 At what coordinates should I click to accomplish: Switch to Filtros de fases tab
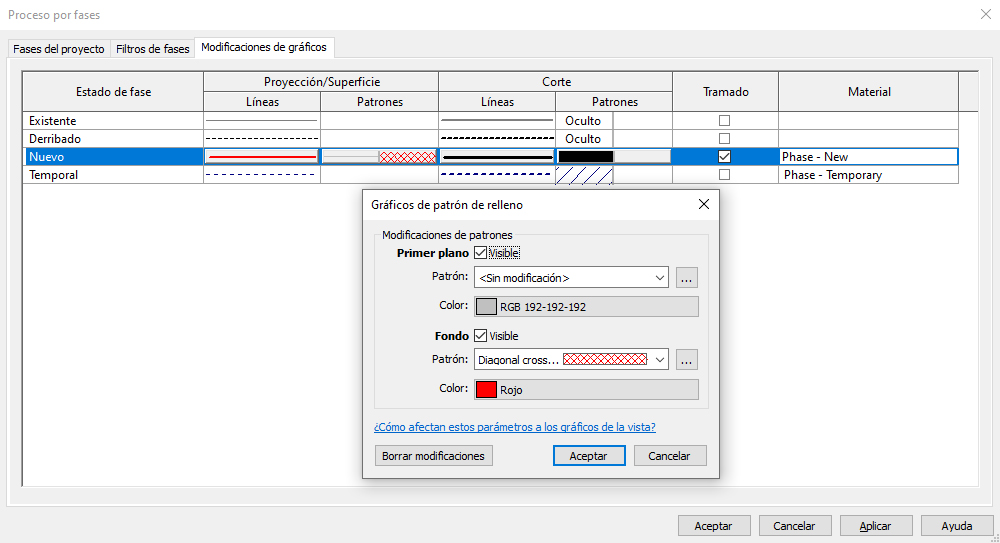point(152,49)
